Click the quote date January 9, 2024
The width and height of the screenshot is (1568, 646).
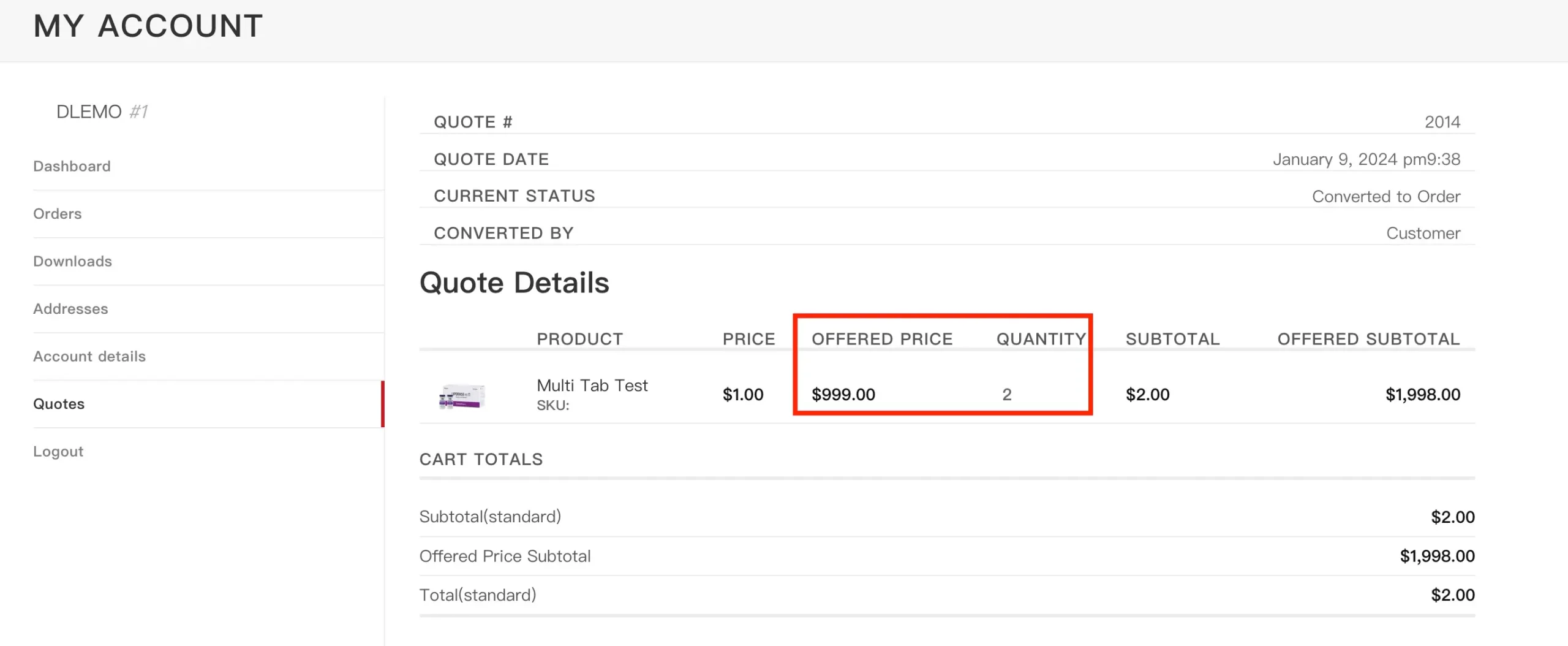pyautogui.click(x=1366, y=159)
